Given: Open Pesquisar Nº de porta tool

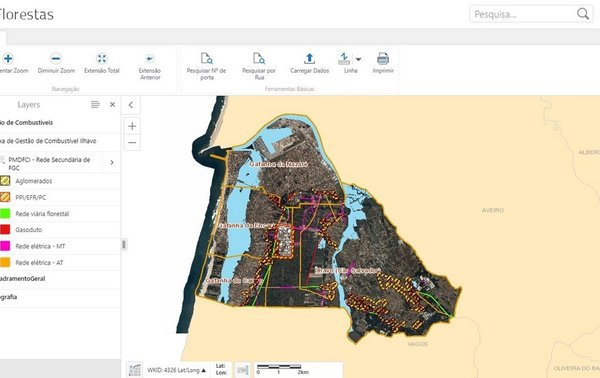Looking at the screenshot, I should pos(207,59).
